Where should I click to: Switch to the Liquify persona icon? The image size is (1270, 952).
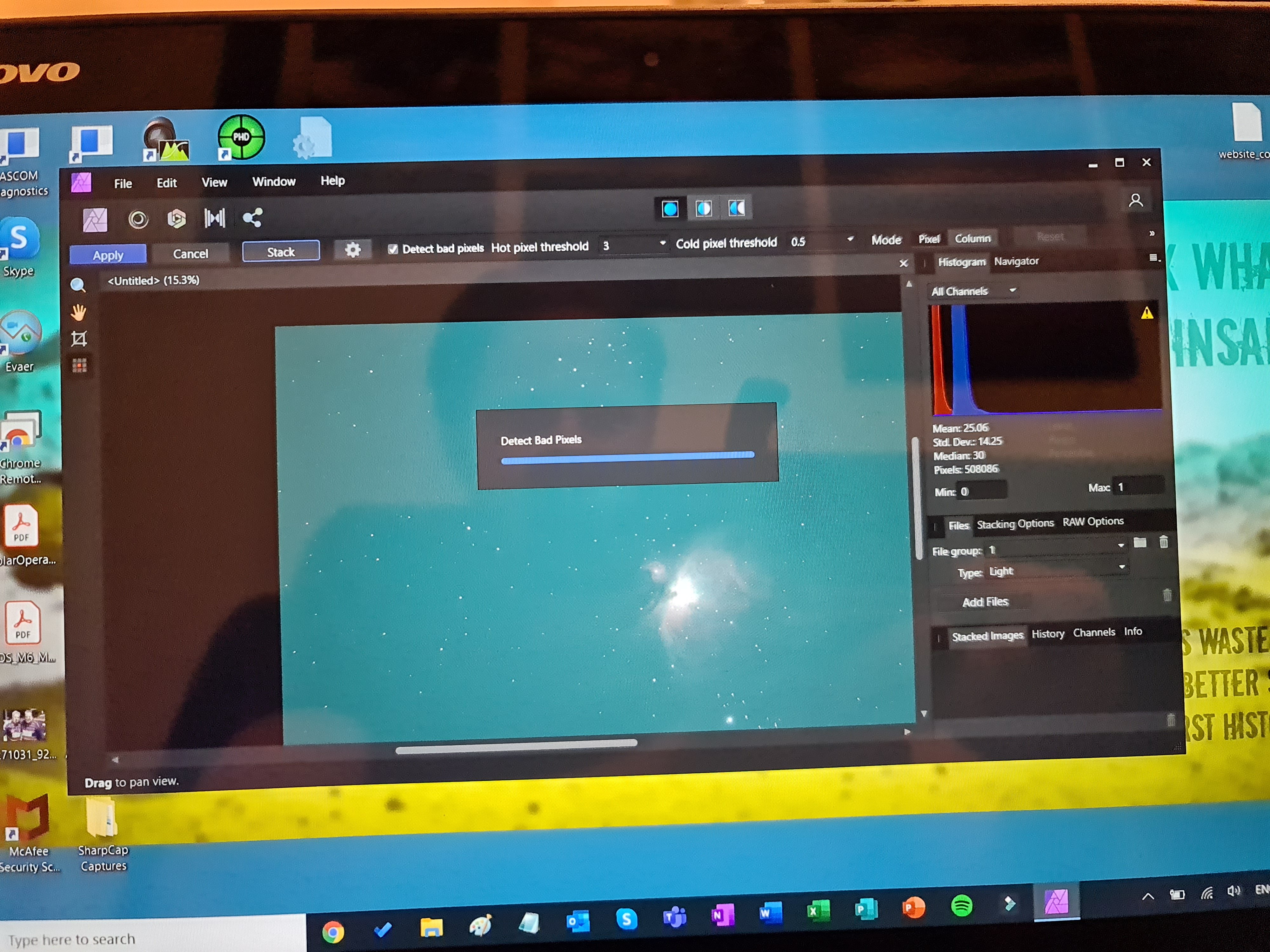click(x=138, y=219)
